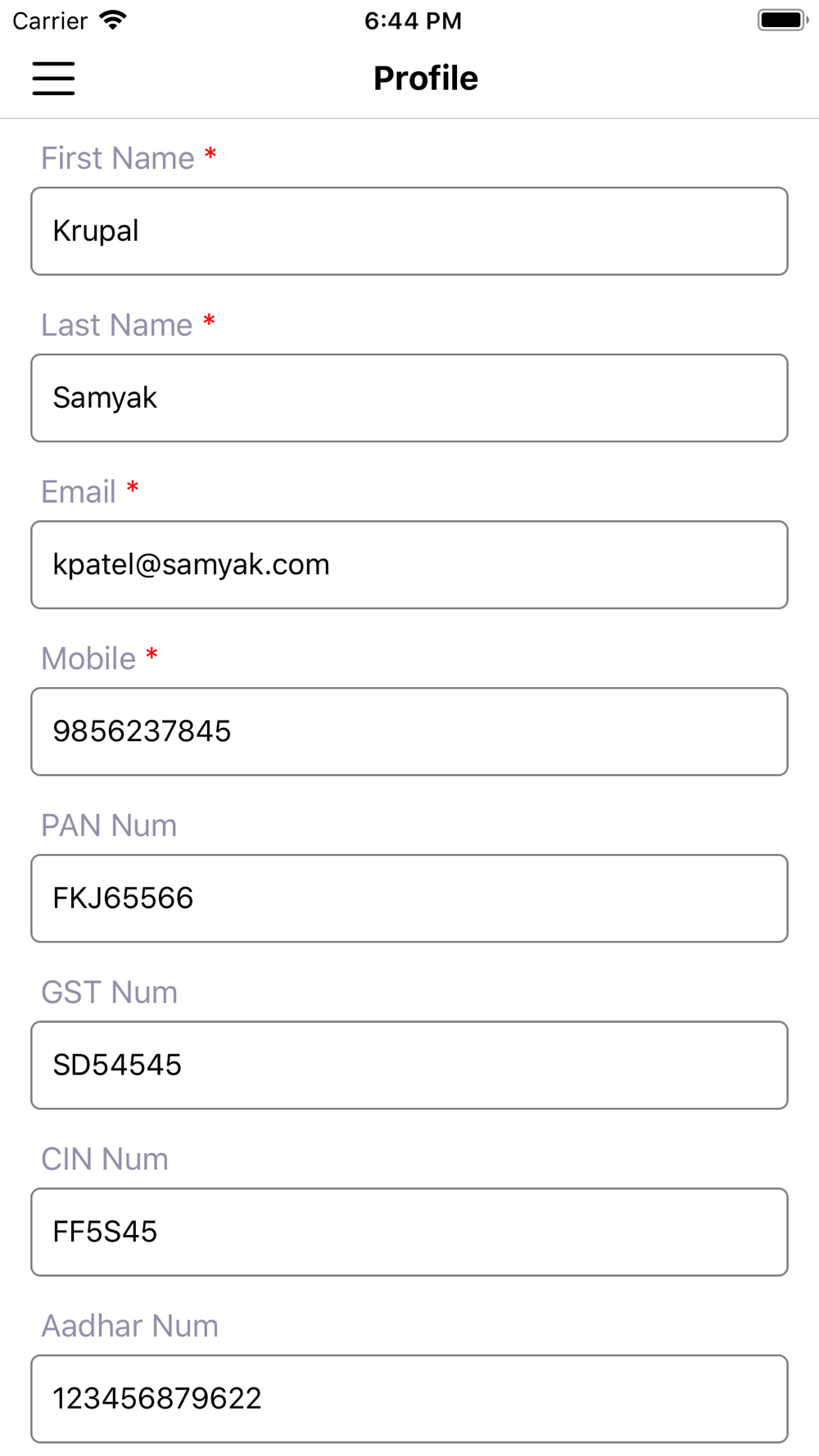Tap the Mobile label text
Viewport: 819px width, 1456px height.
[x=88, y=659]
